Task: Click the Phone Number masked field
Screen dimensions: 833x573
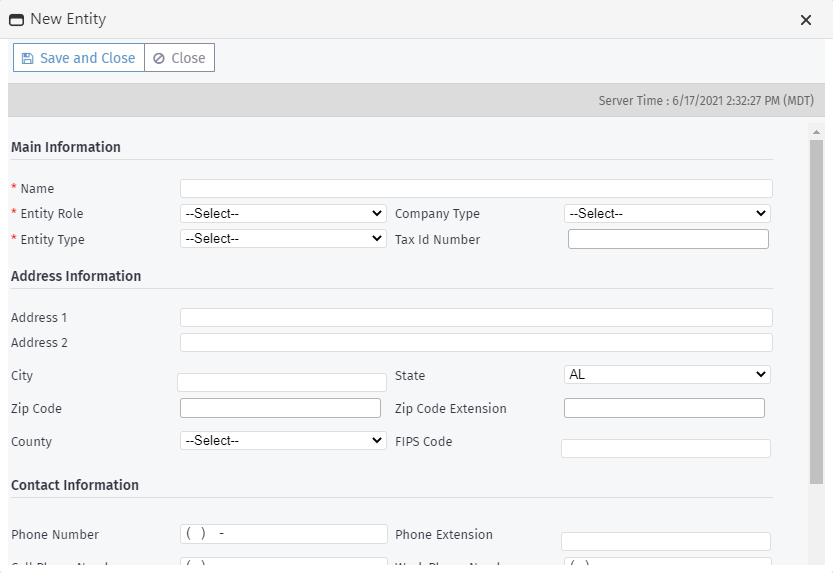Action: (x=283, y=534)
